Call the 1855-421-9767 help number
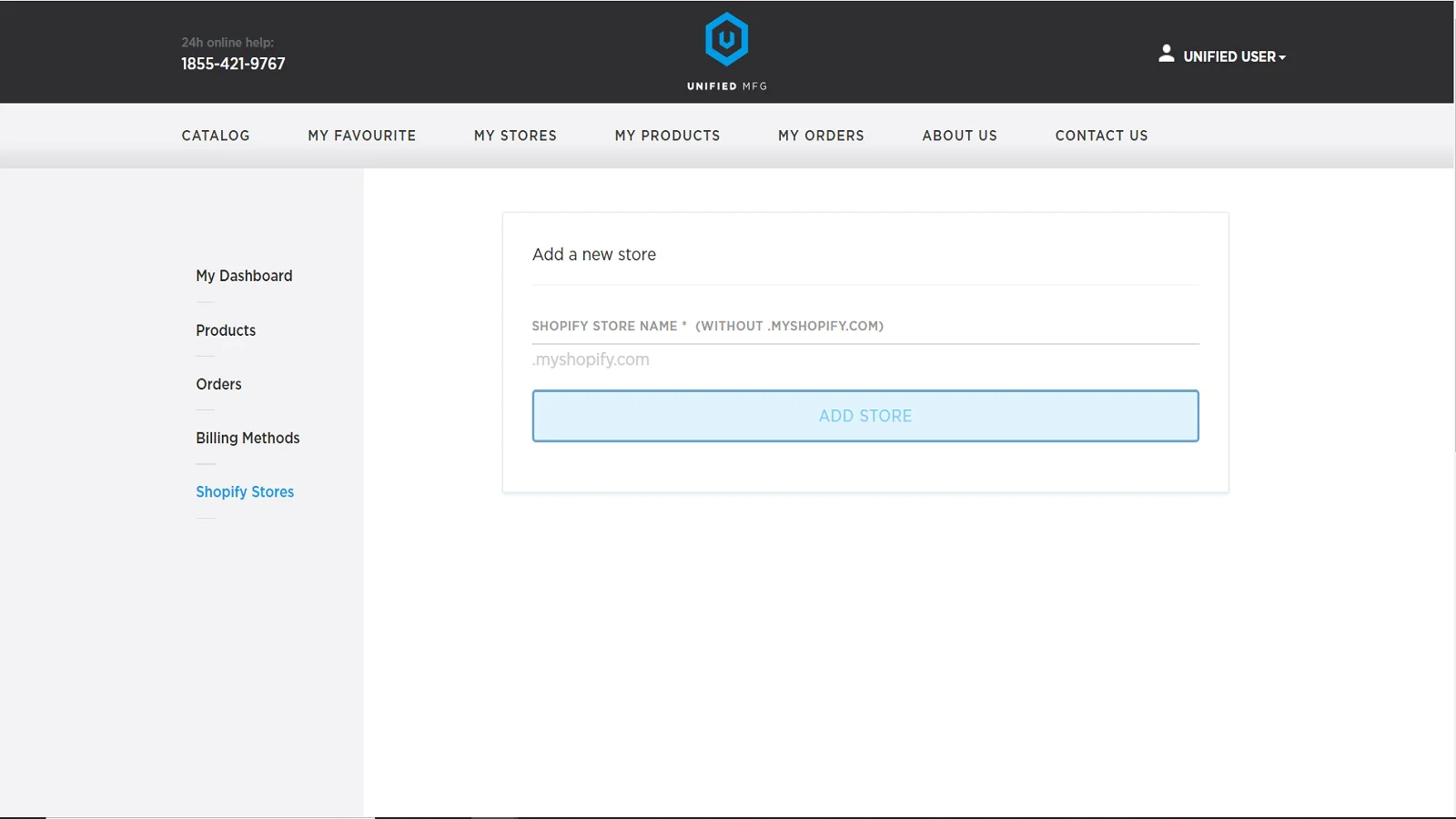The height and width of the screenshot is (819, 1456). click(x=233, y=64)
